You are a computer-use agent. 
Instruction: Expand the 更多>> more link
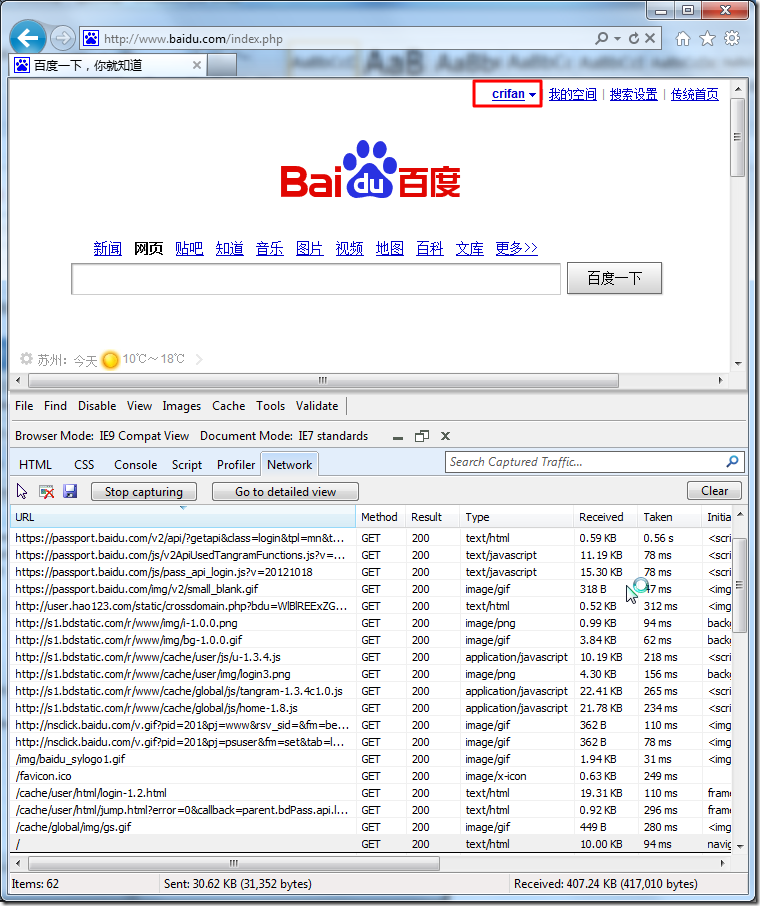pos(517,248)
